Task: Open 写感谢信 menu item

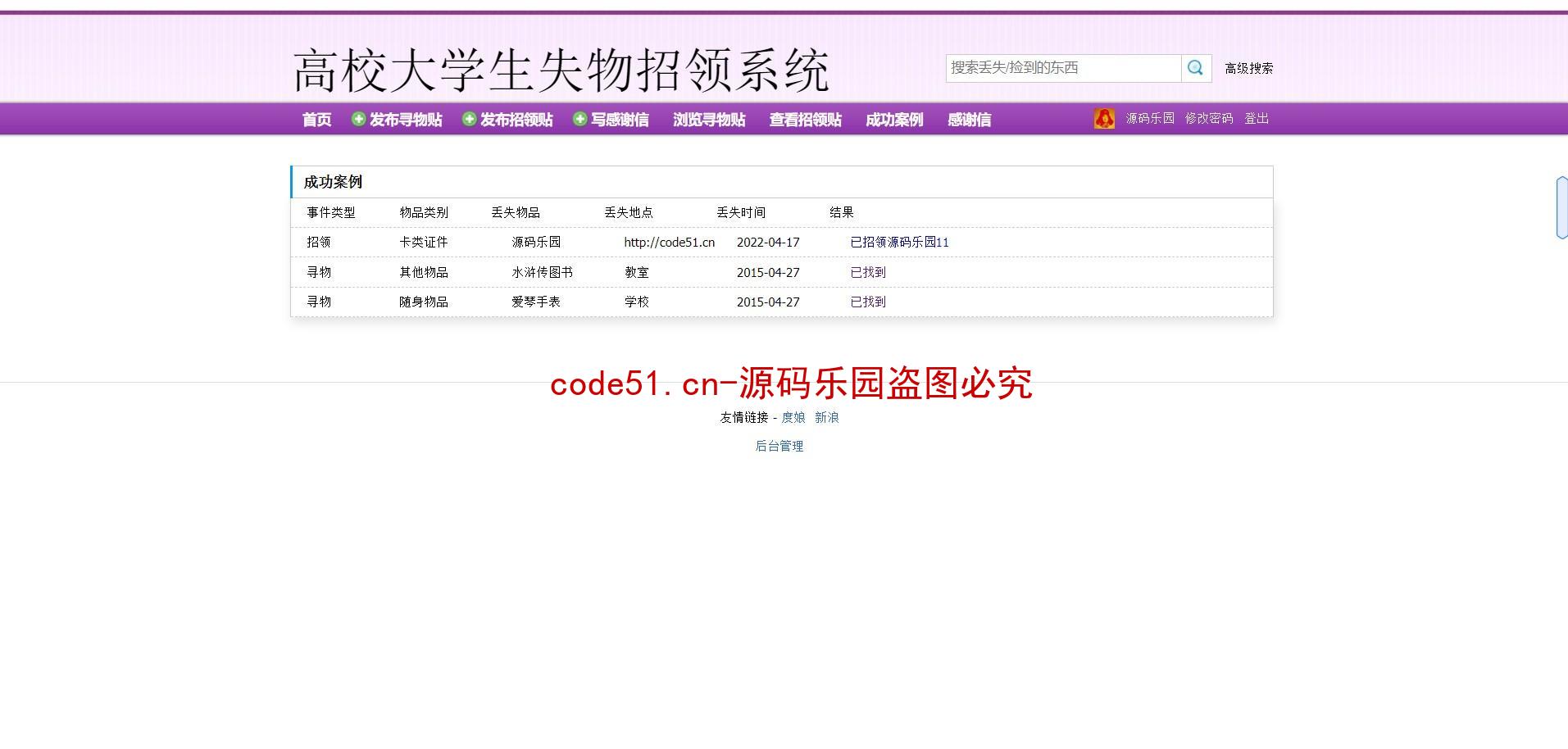Action: pos(620,120)
